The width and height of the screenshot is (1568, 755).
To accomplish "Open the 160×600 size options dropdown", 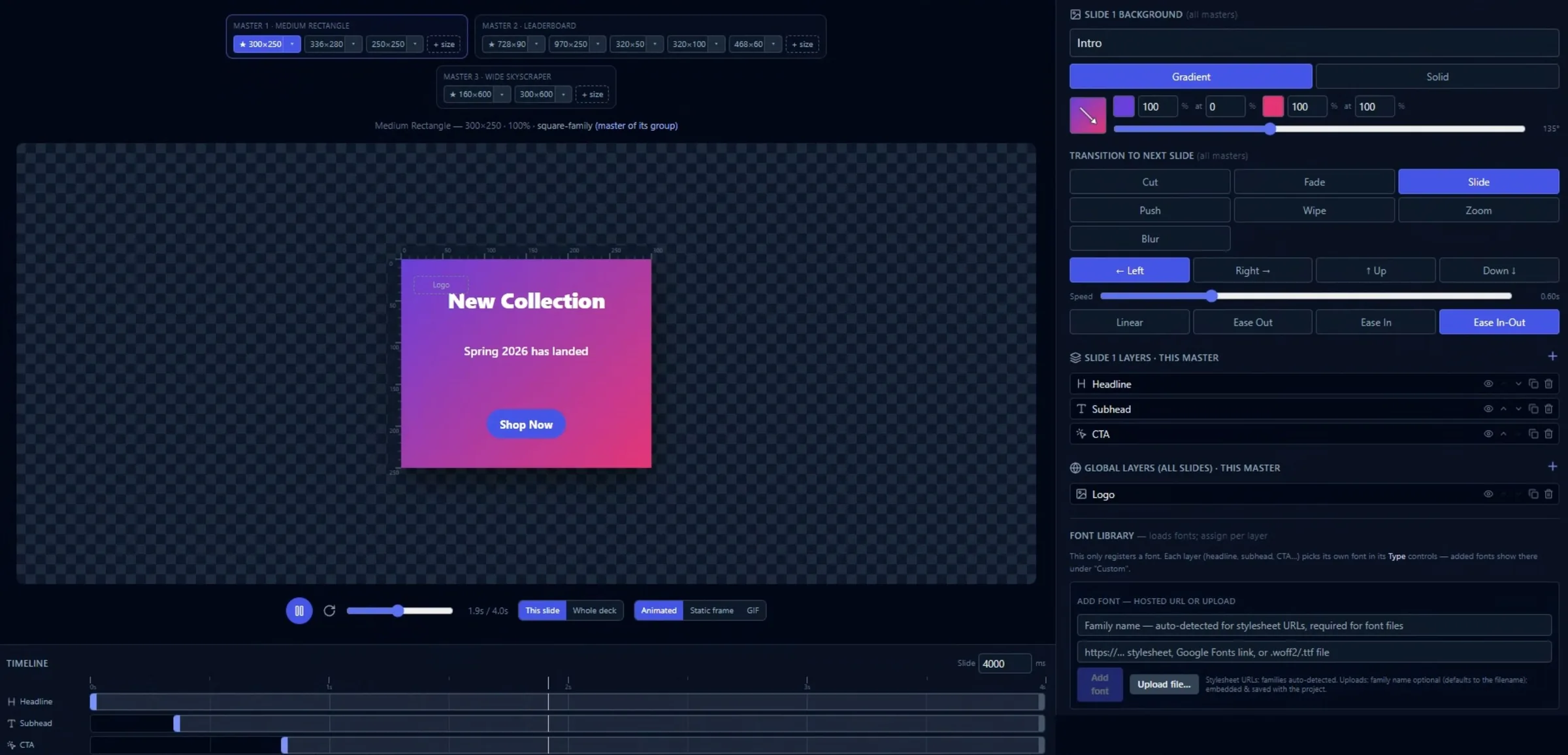I will coord(501,95).
